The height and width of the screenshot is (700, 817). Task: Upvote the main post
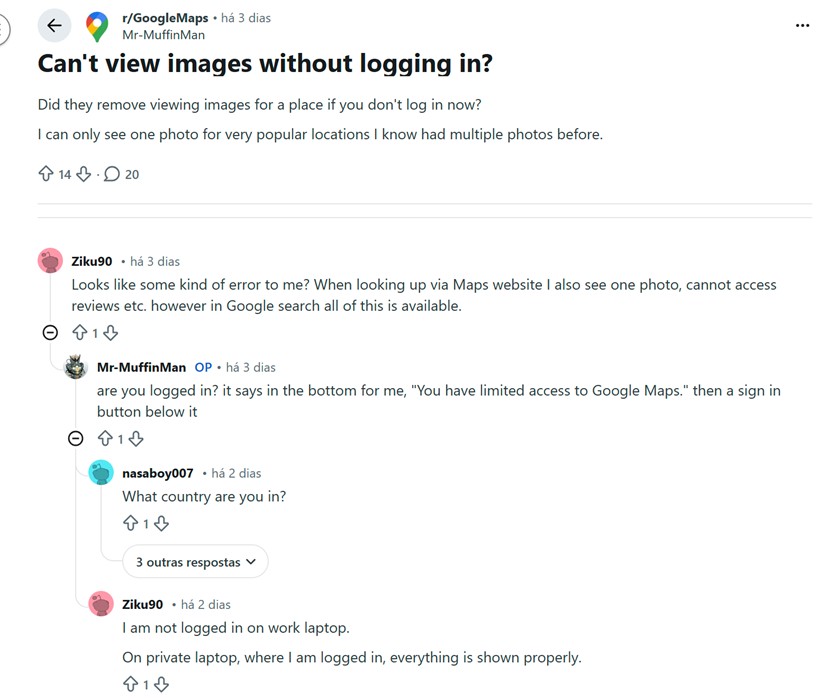(45, 174)
